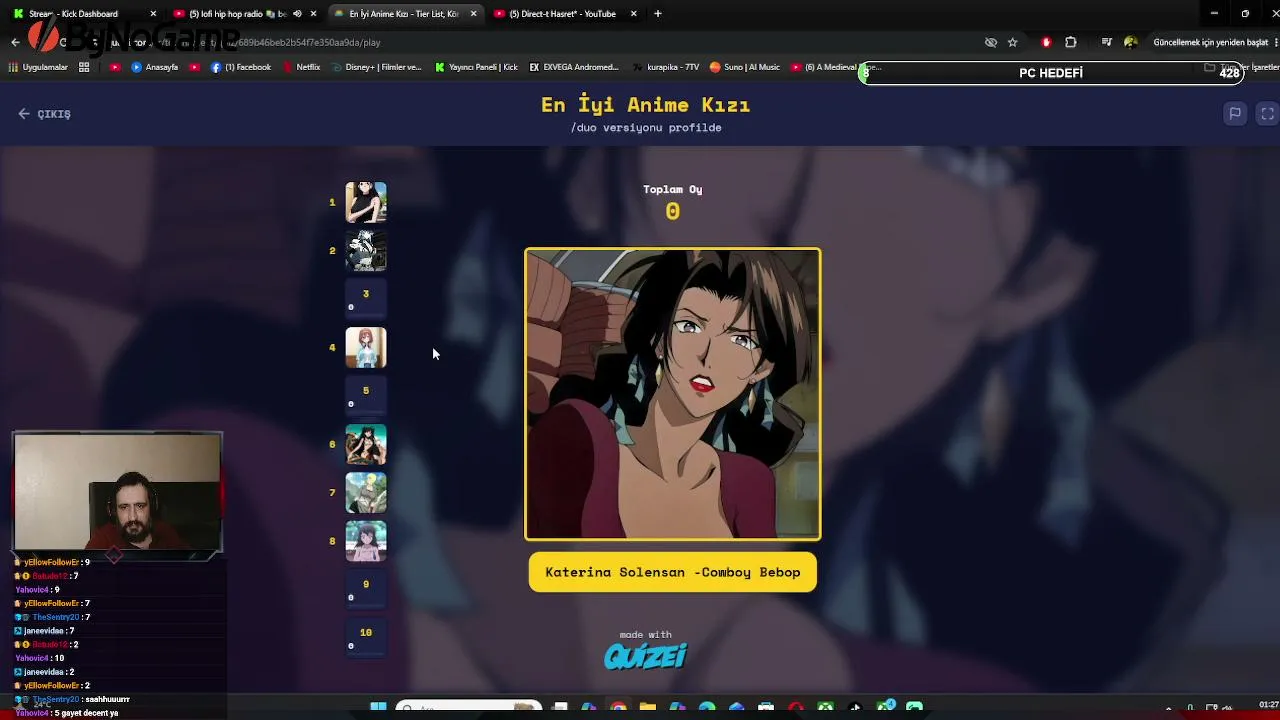Screen dimensions: 1280x720
Task: Choose empty rank slot 10
Action: pos(366,637)
